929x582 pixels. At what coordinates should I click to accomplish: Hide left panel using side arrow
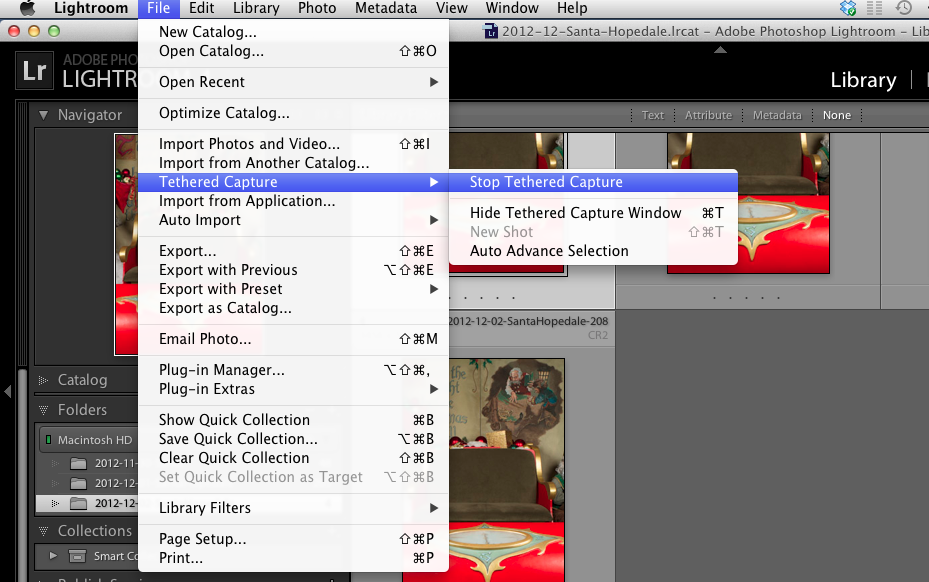7,391
